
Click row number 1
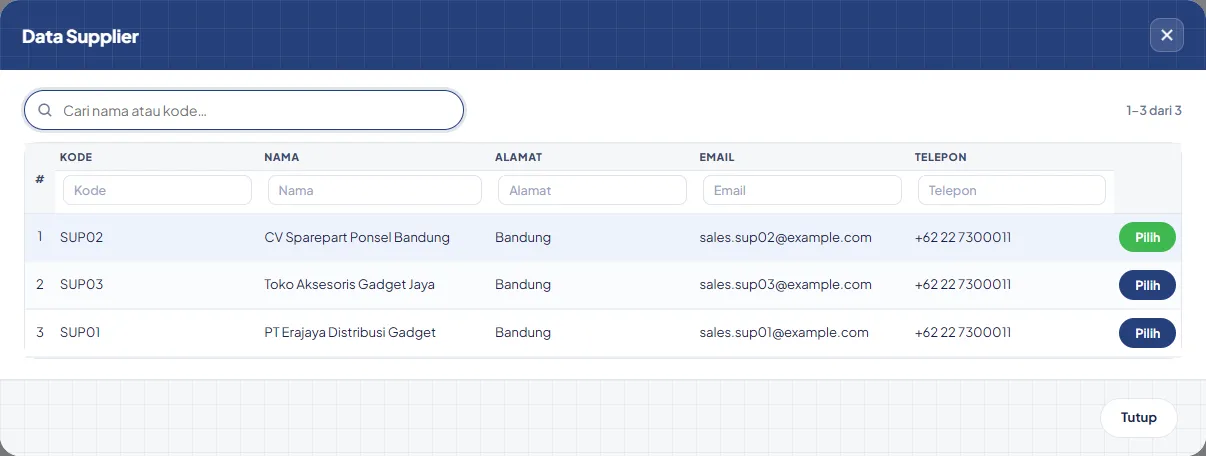point(40,238)
